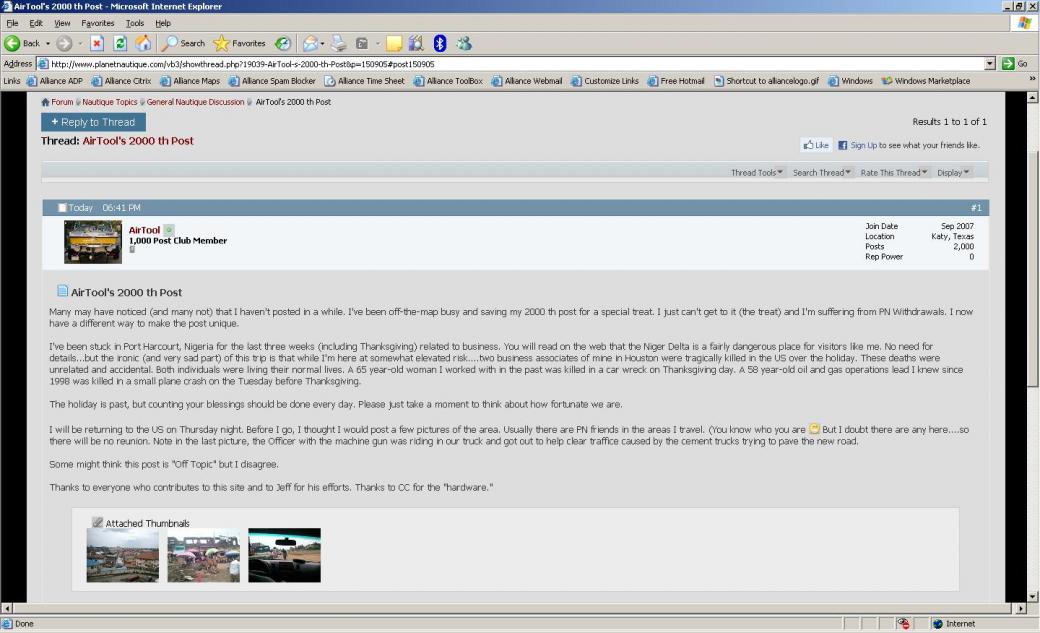The image size is (1040, 633).
Task: Click AirTool's online status indicator icon
Action: point(169,230)
